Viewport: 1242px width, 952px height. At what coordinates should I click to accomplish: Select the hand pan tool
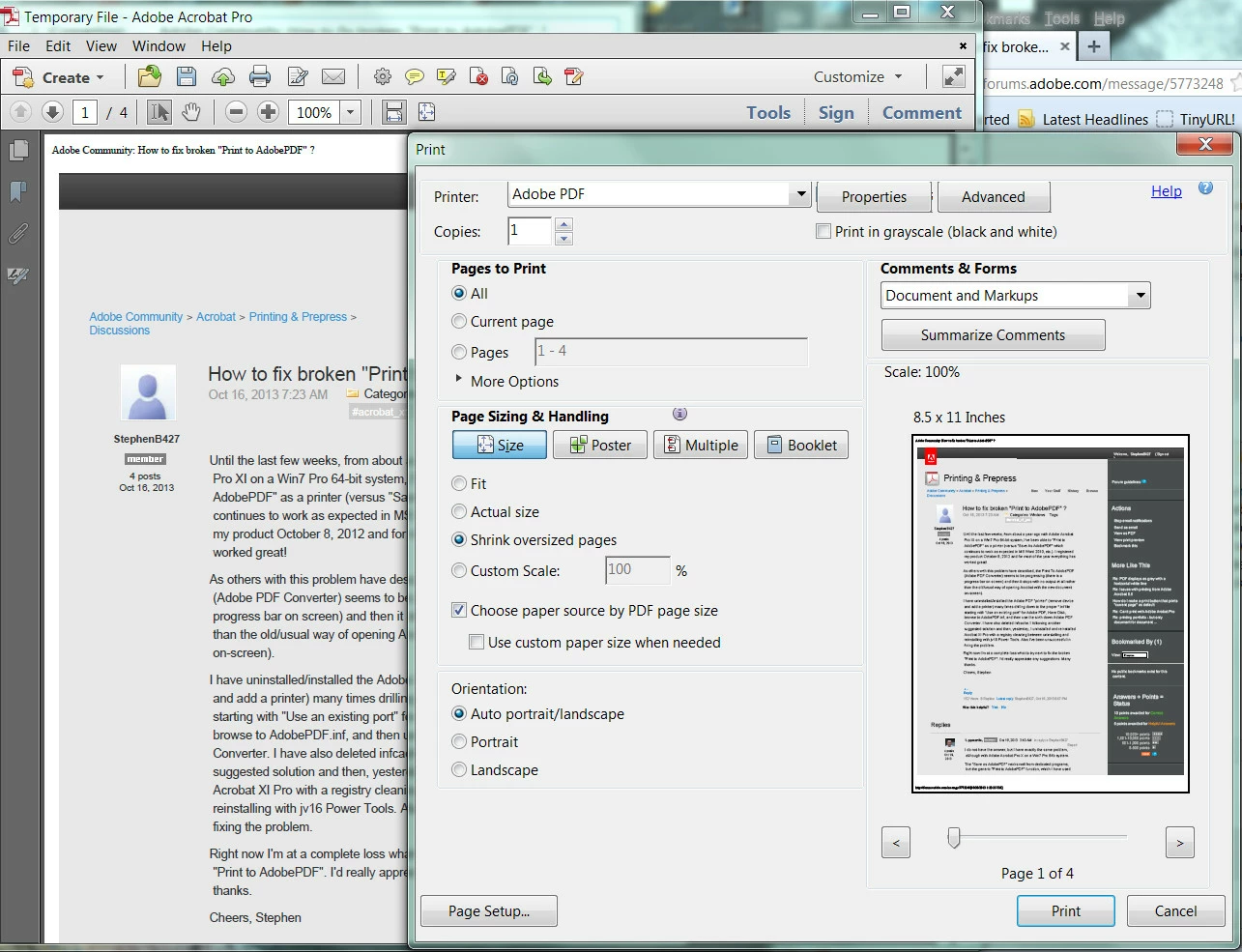191,112
